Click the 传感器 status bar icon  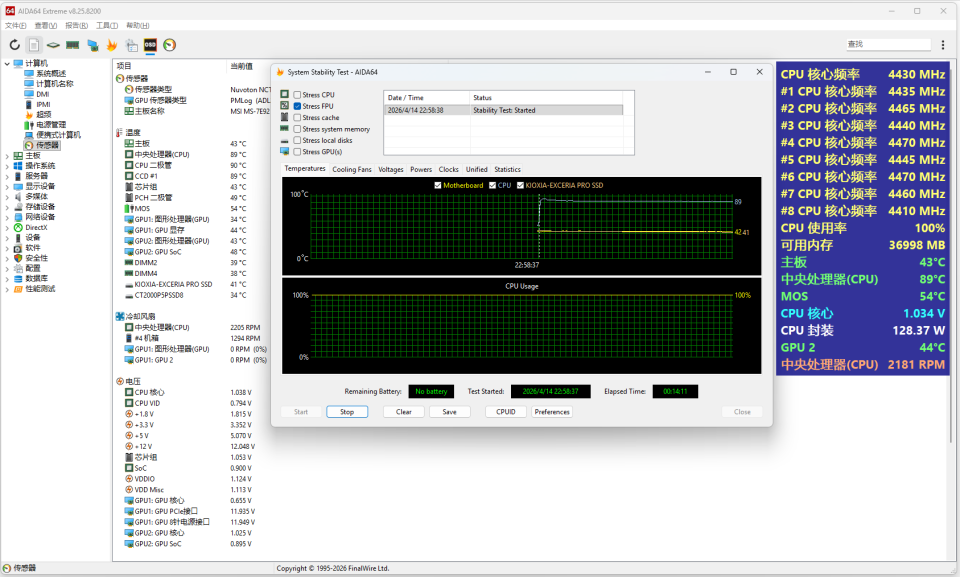[x=7, y=568]
